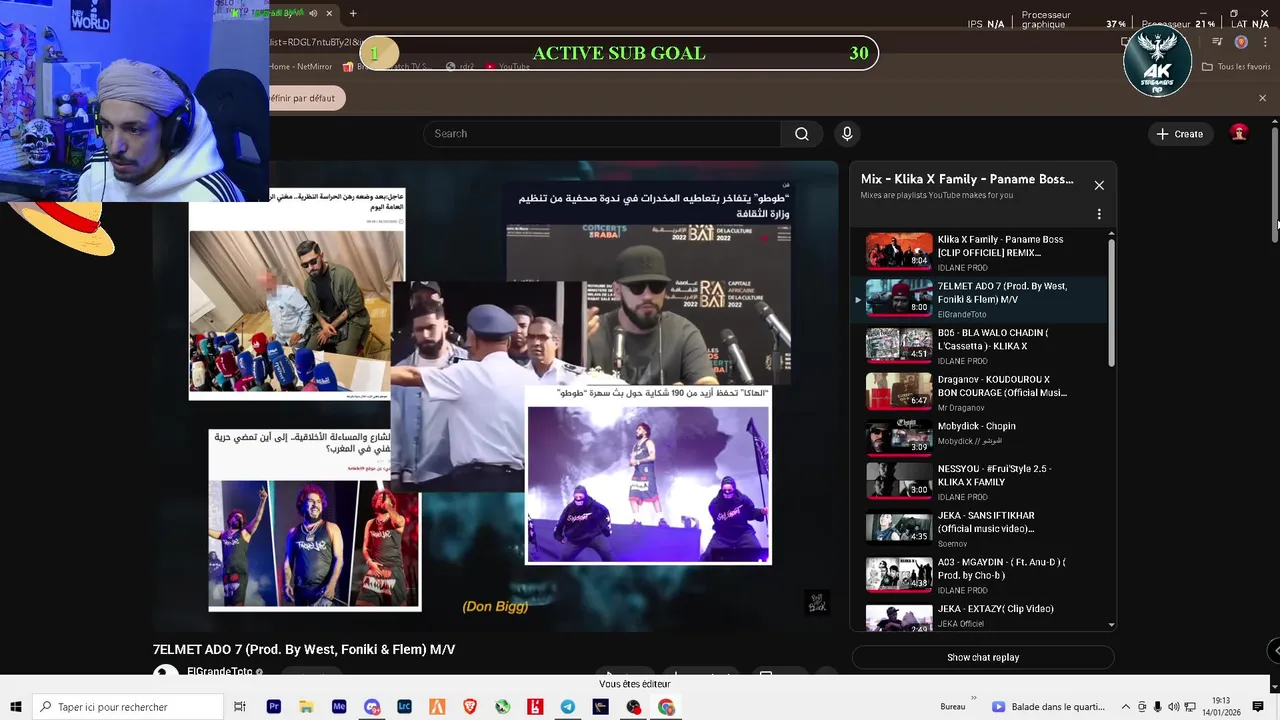Screen dimensions: 1280x720
Task: Click the 7ELMET ADO 7 video title
Action: [304, 650]
